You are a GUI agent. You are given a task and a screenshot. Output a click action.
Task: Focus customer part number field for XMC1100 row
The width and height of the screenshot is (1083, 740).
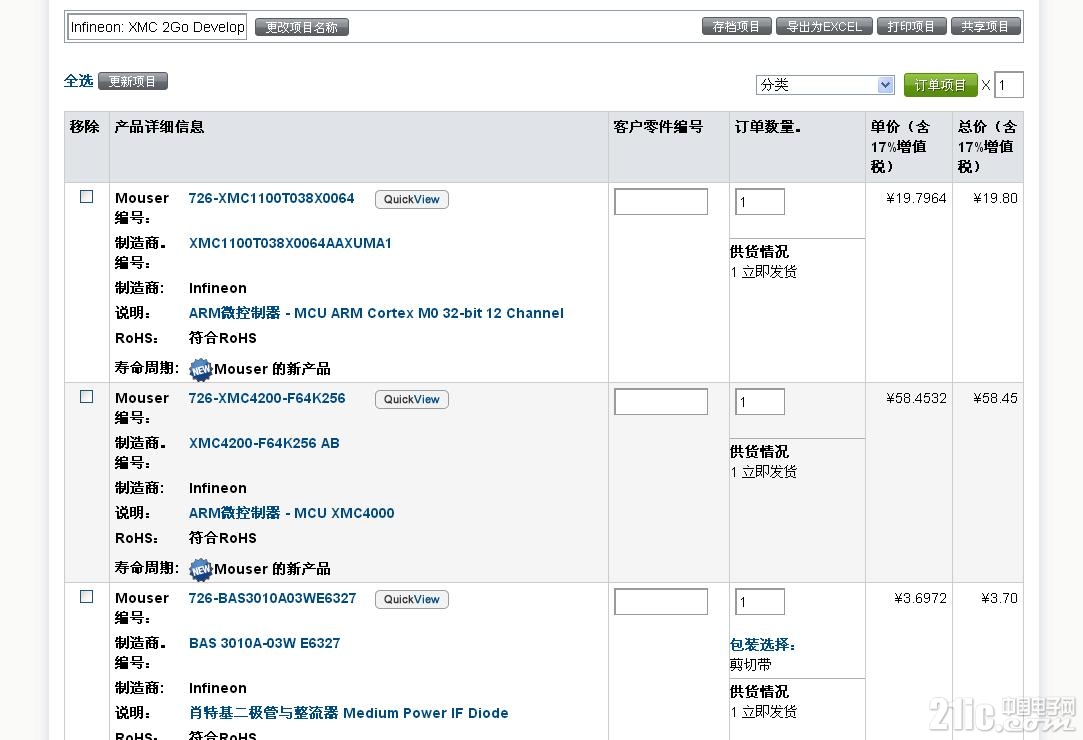661,202
